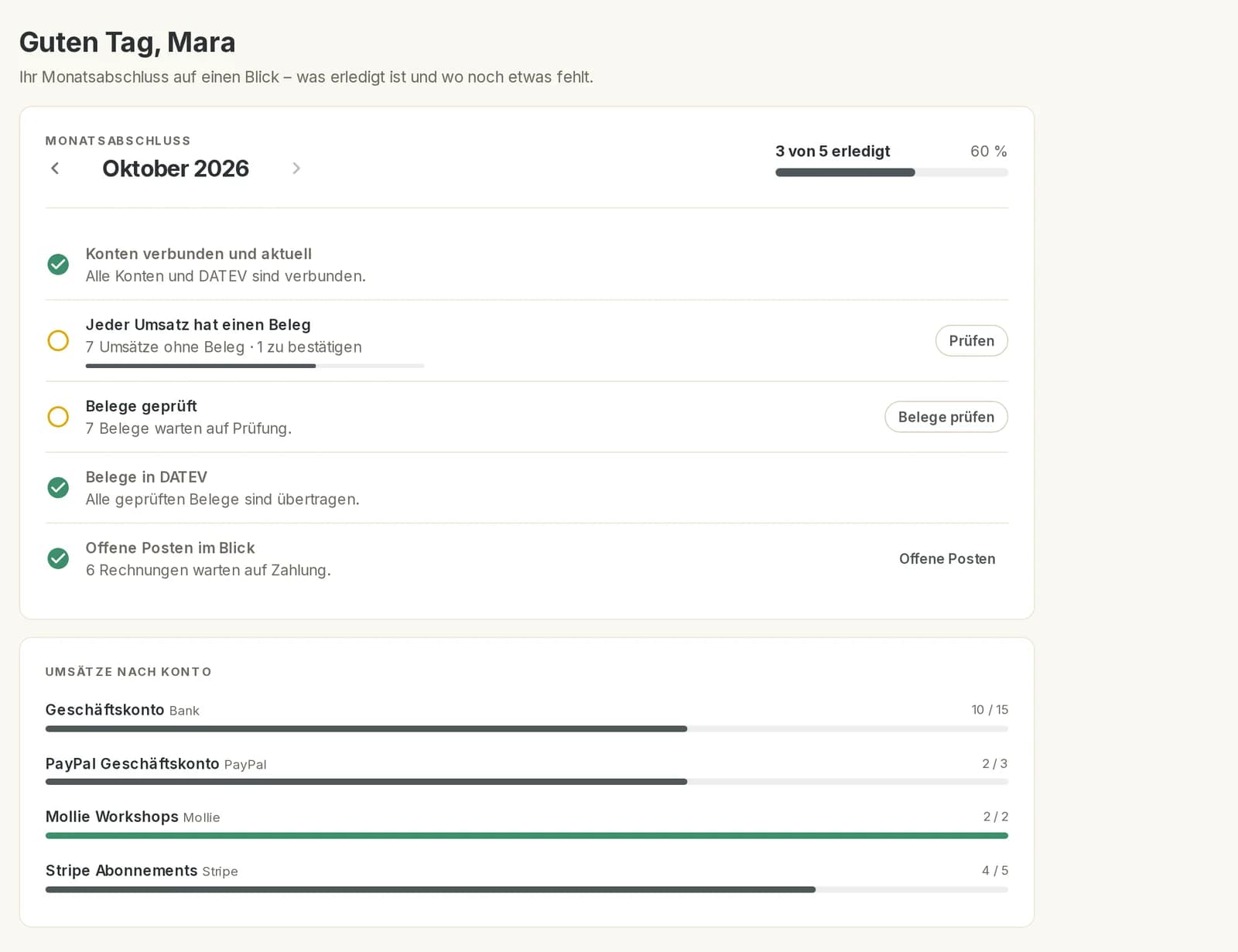Click the 2 / 2 count for Mollie
1238x952 pixels.
coord(996,817)
